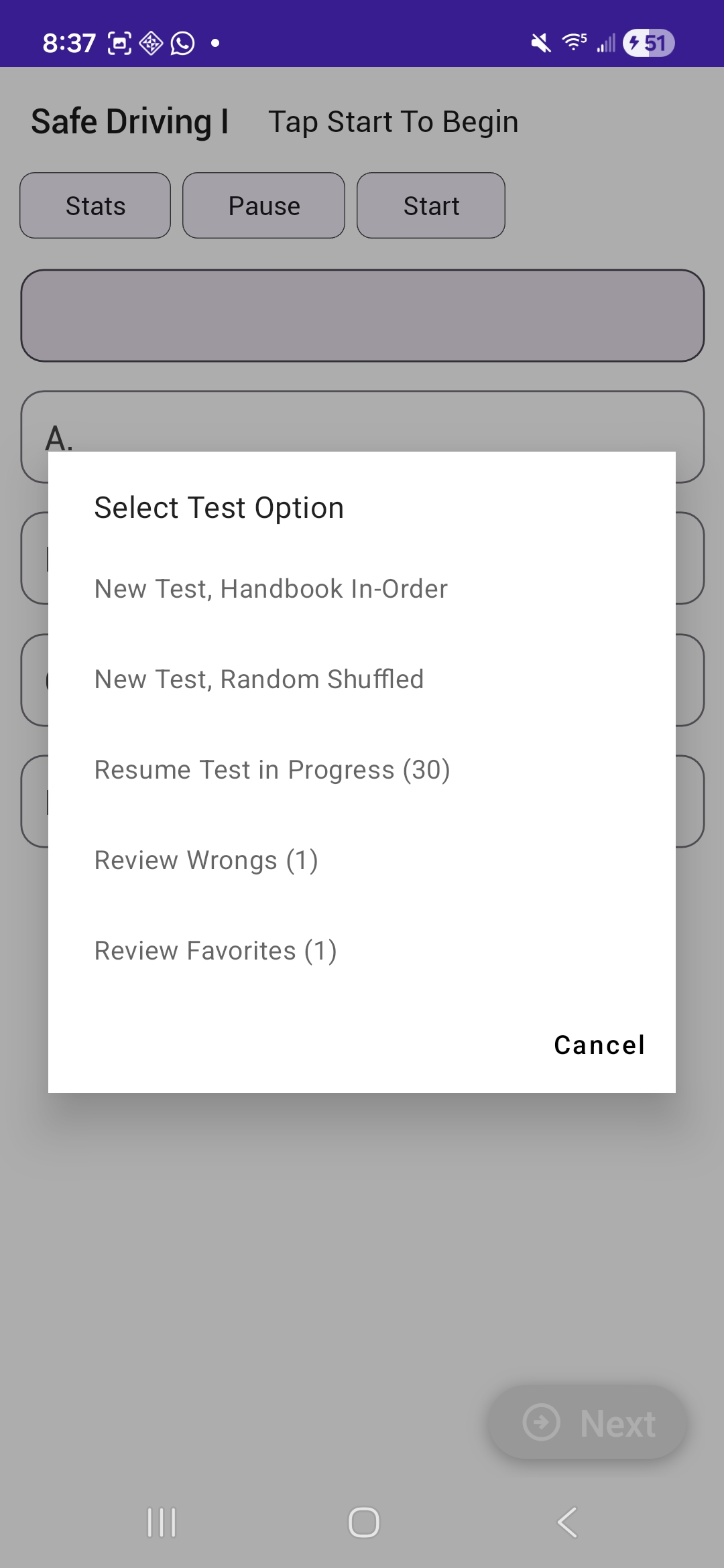Screen dimensions: 724x1568
Task: Tap the Wi-Fi status icon
Action: [574, 42]
